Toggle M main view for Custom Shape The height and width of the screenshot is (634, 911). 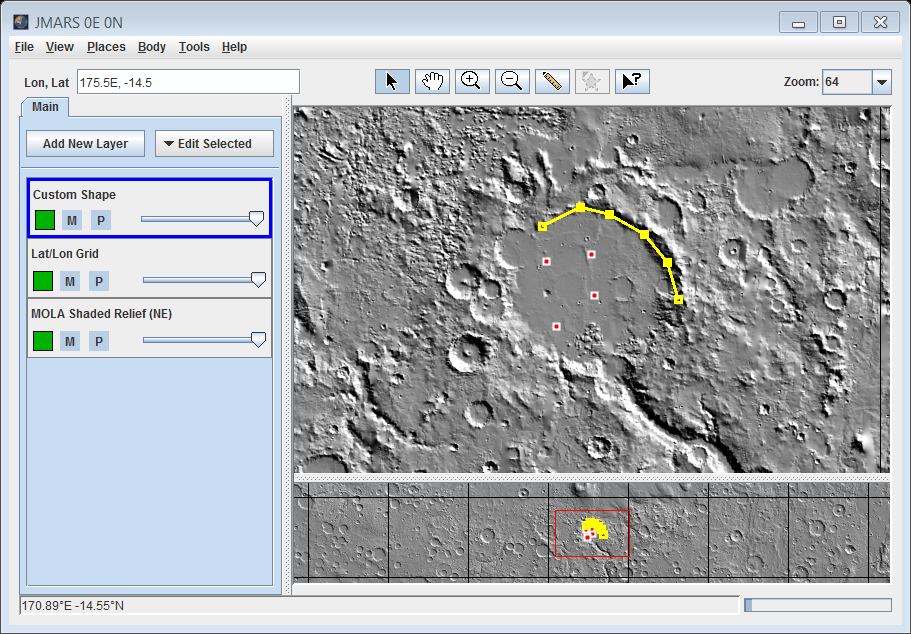(72, 220)
